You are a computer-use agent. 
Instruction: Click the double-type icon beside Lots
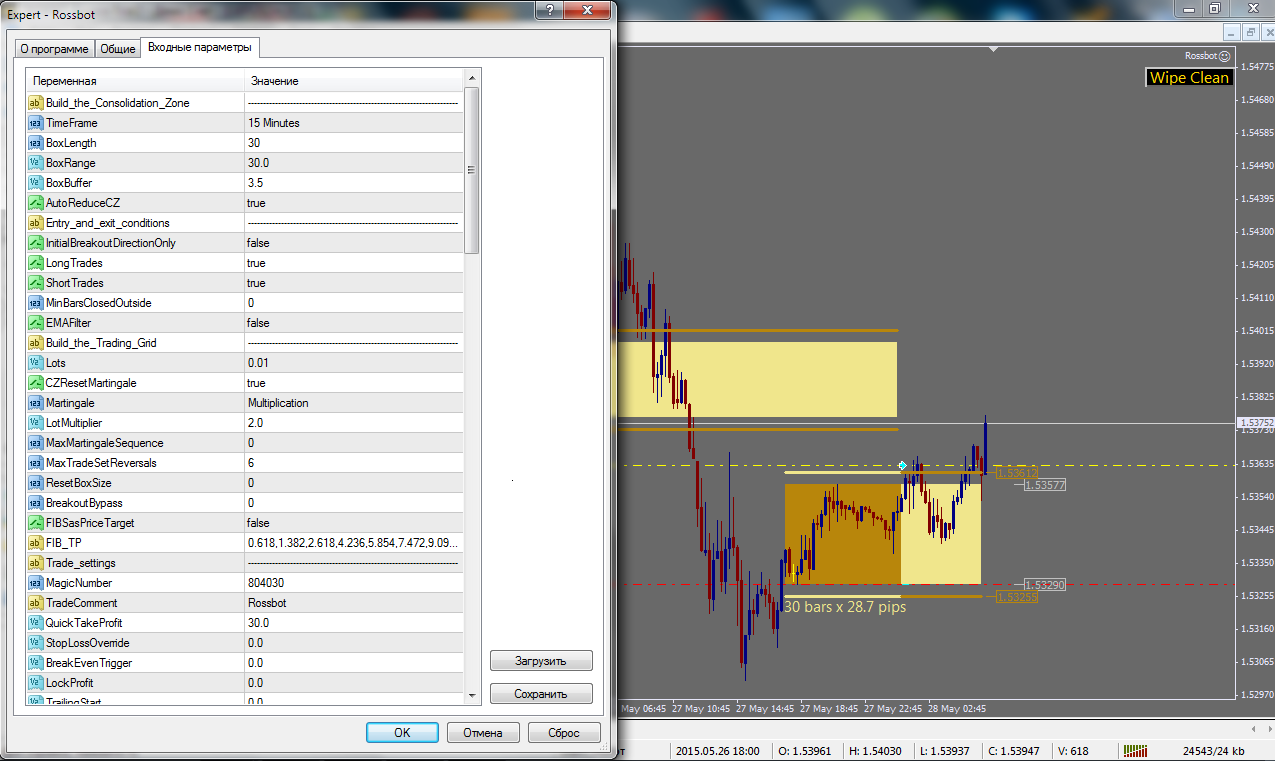(x=36, y=363)
